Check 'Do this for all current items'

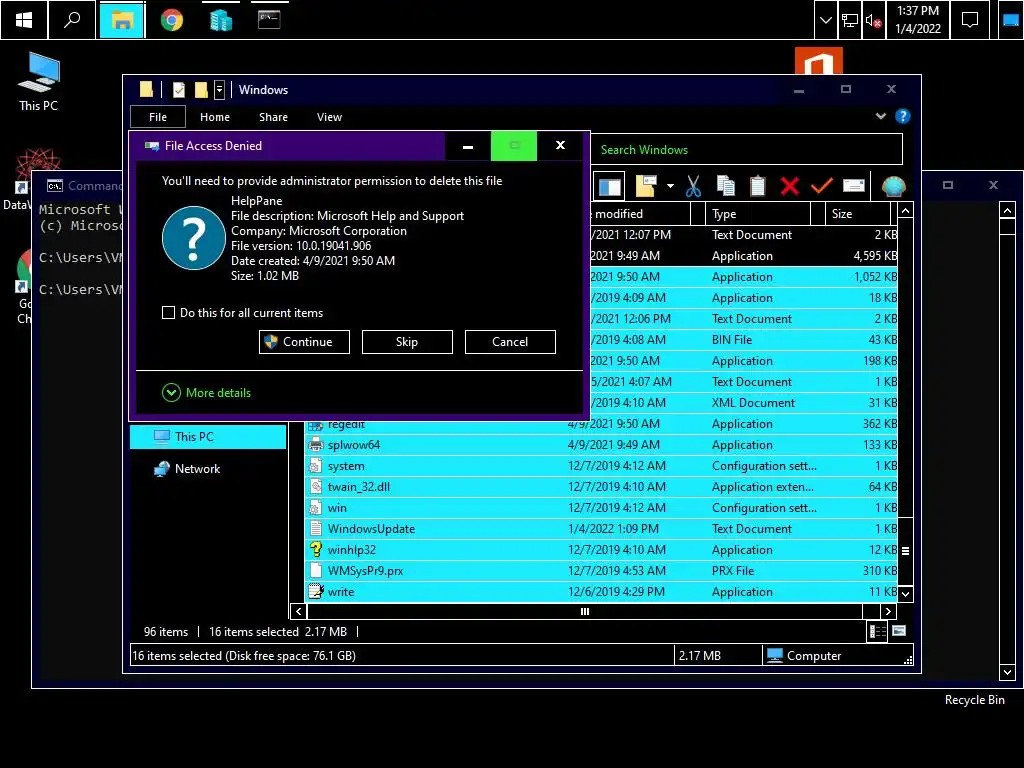pyautogui.click(x=168, y=313)
